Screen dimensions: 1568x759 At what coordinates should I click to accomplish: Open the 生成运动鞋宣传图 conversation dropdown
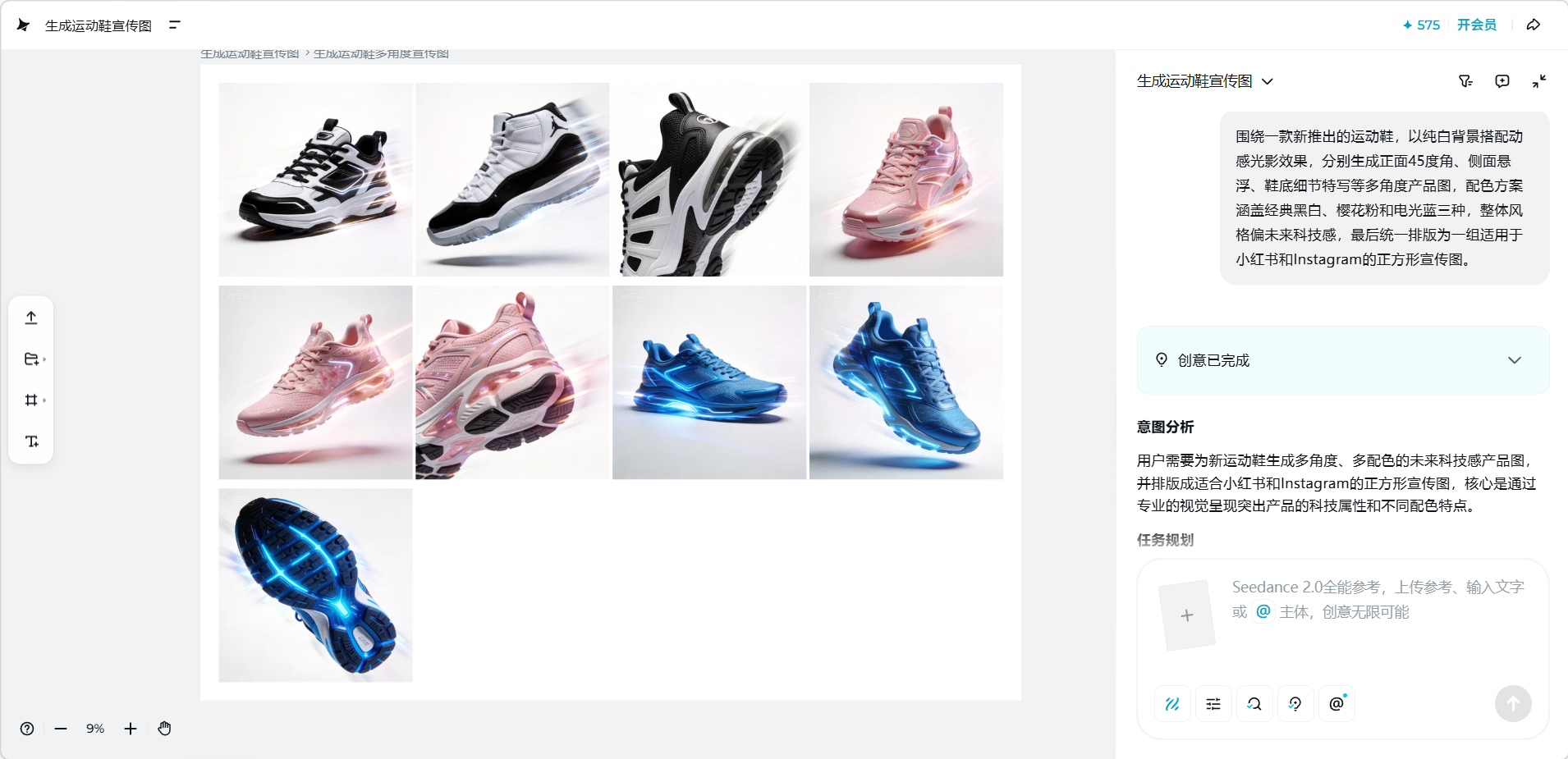click(1204, 81)
